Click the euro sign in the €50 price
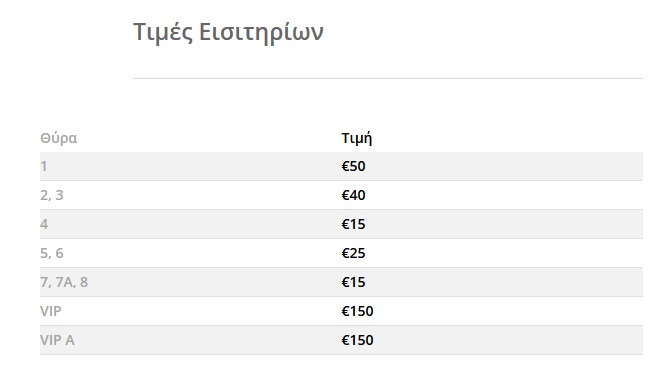The width and height of the screenshot is (670, 383). tap(345, 166)
